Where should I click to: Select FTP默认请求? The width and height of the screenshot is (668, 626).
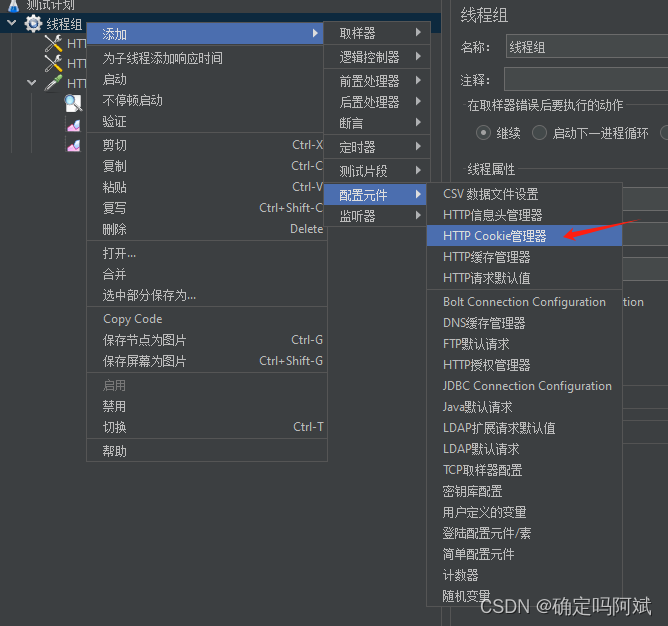524,344
